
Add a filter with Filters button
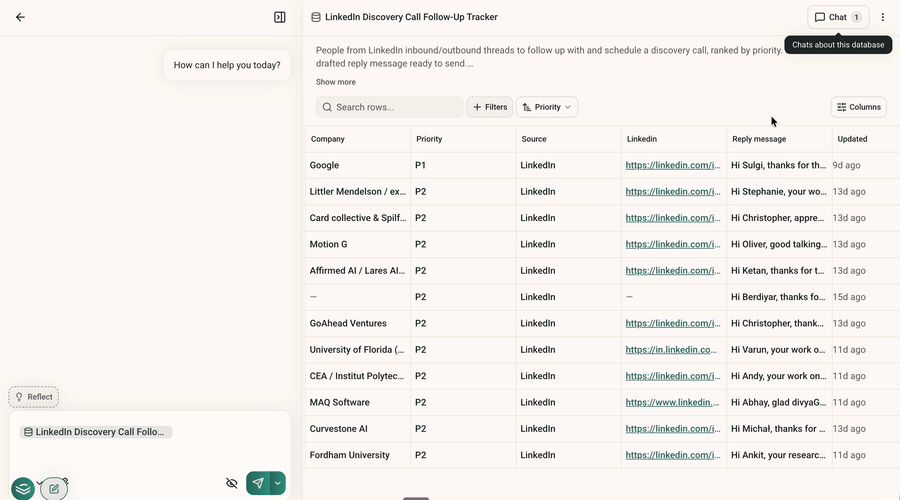[490, 107]
